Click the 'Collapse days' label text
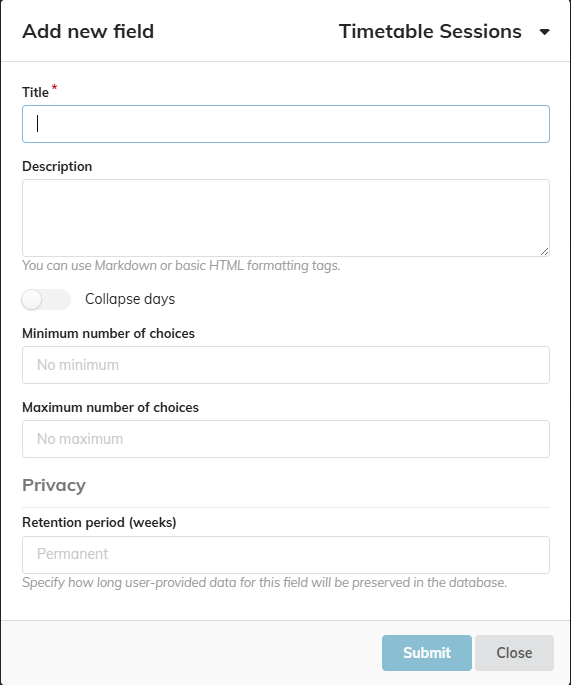The width and height of the screenshot is (571, 685). [130, 299]
